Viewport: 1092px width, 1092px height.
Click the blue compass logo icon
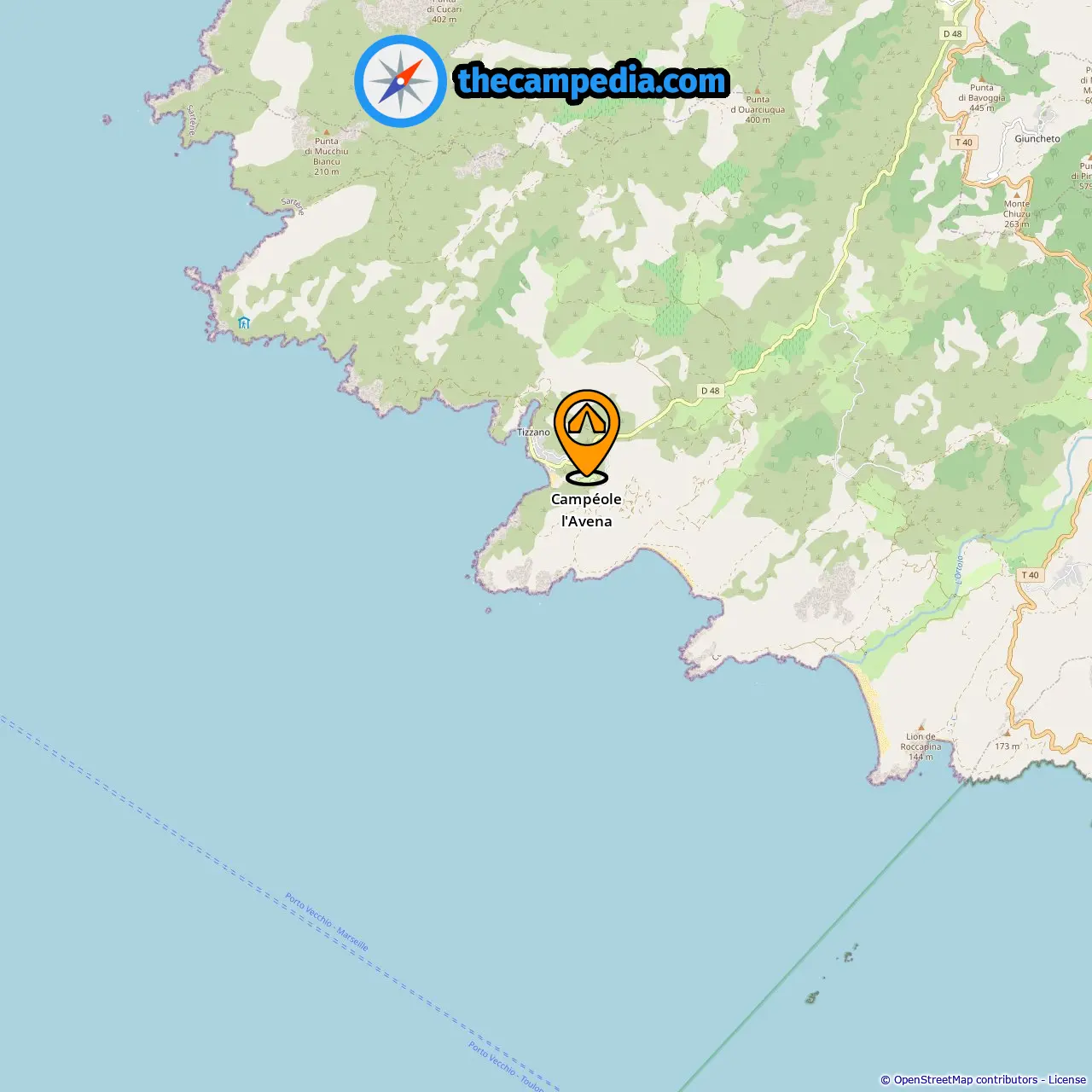(400, 81)
